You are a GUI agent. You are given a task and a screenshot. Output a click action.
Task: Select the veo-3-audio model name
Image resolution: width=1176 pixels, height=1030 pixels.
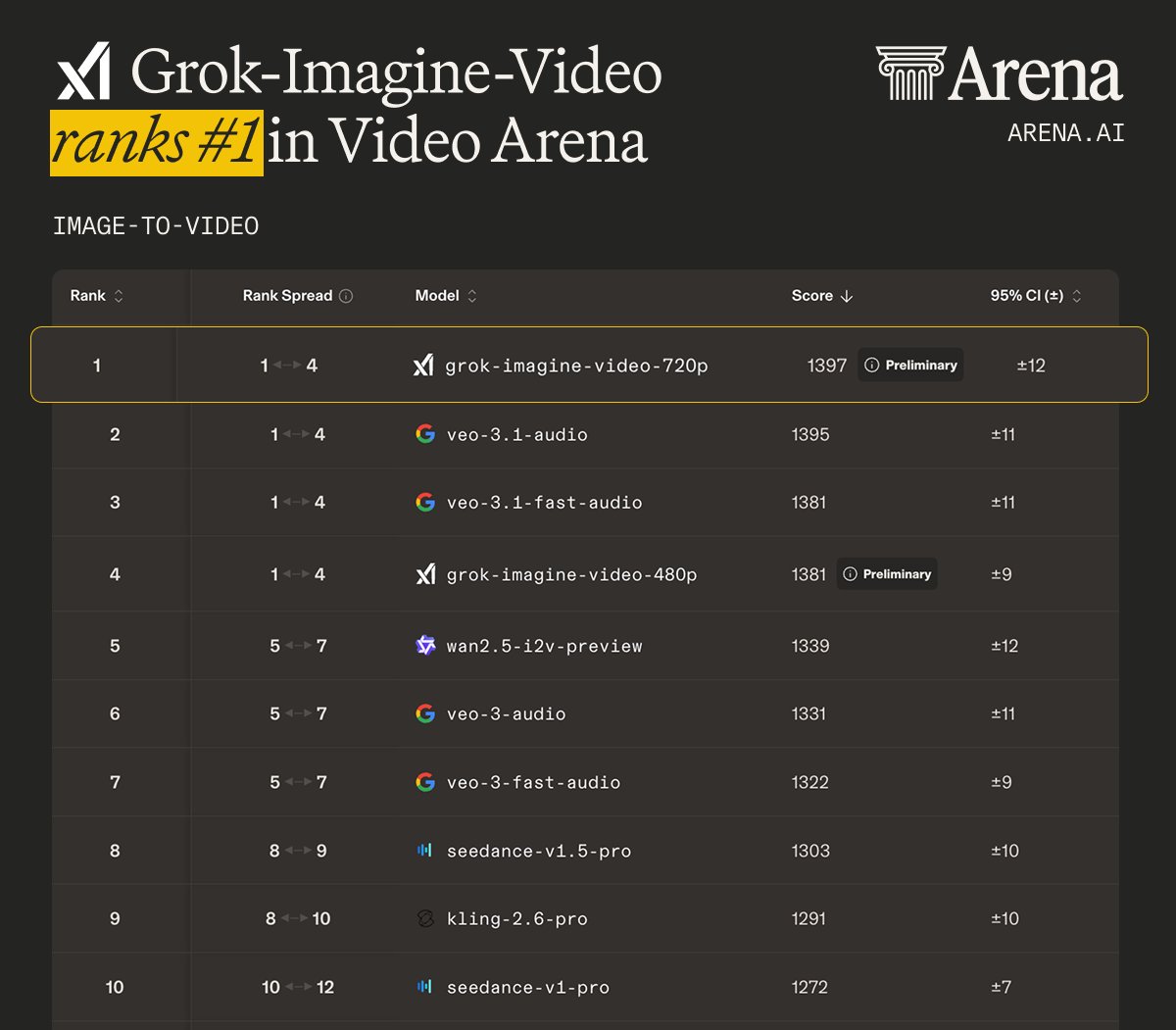tap(507, 713)
